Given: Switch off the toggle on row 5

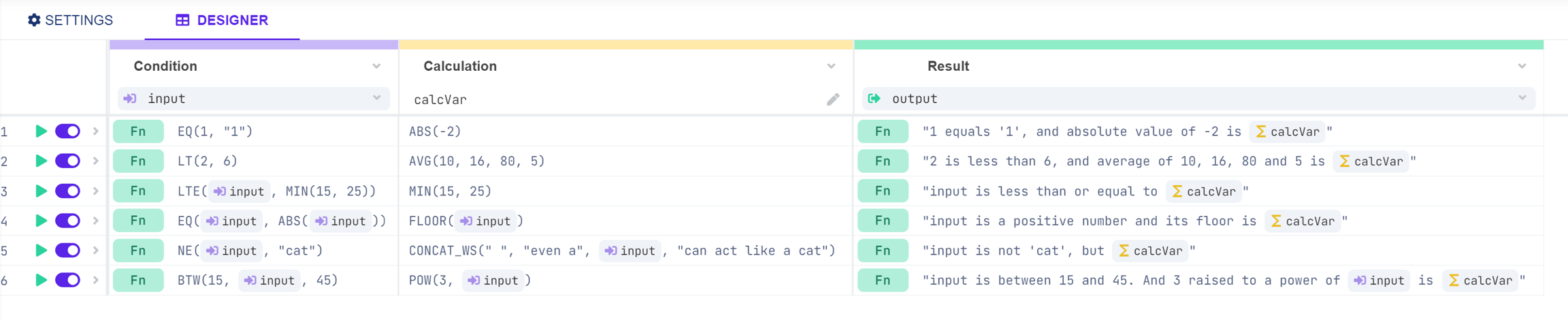Looking at the screenshot, I should point(67,251).
